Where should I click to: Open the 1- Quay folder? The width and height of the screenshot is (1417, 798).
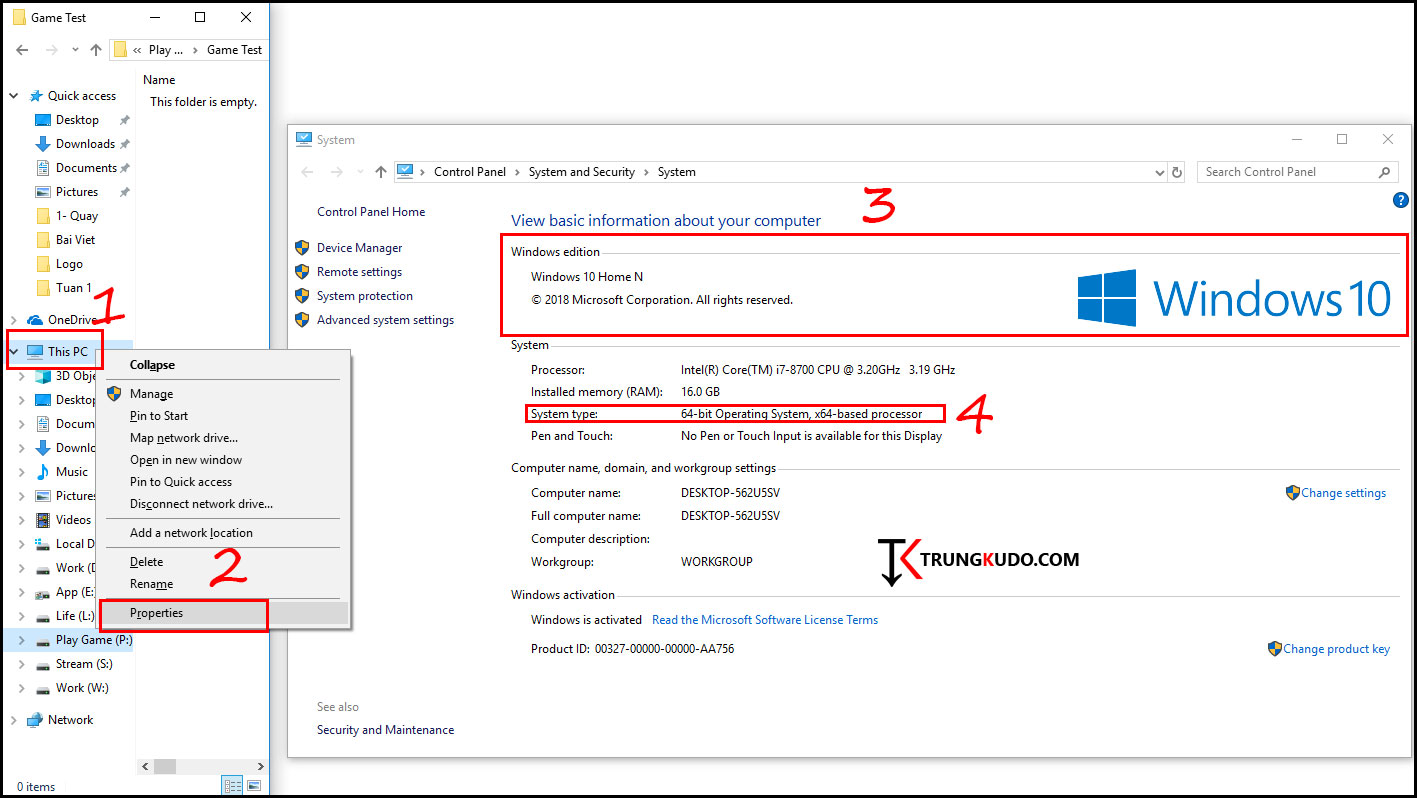coord(77,216)
